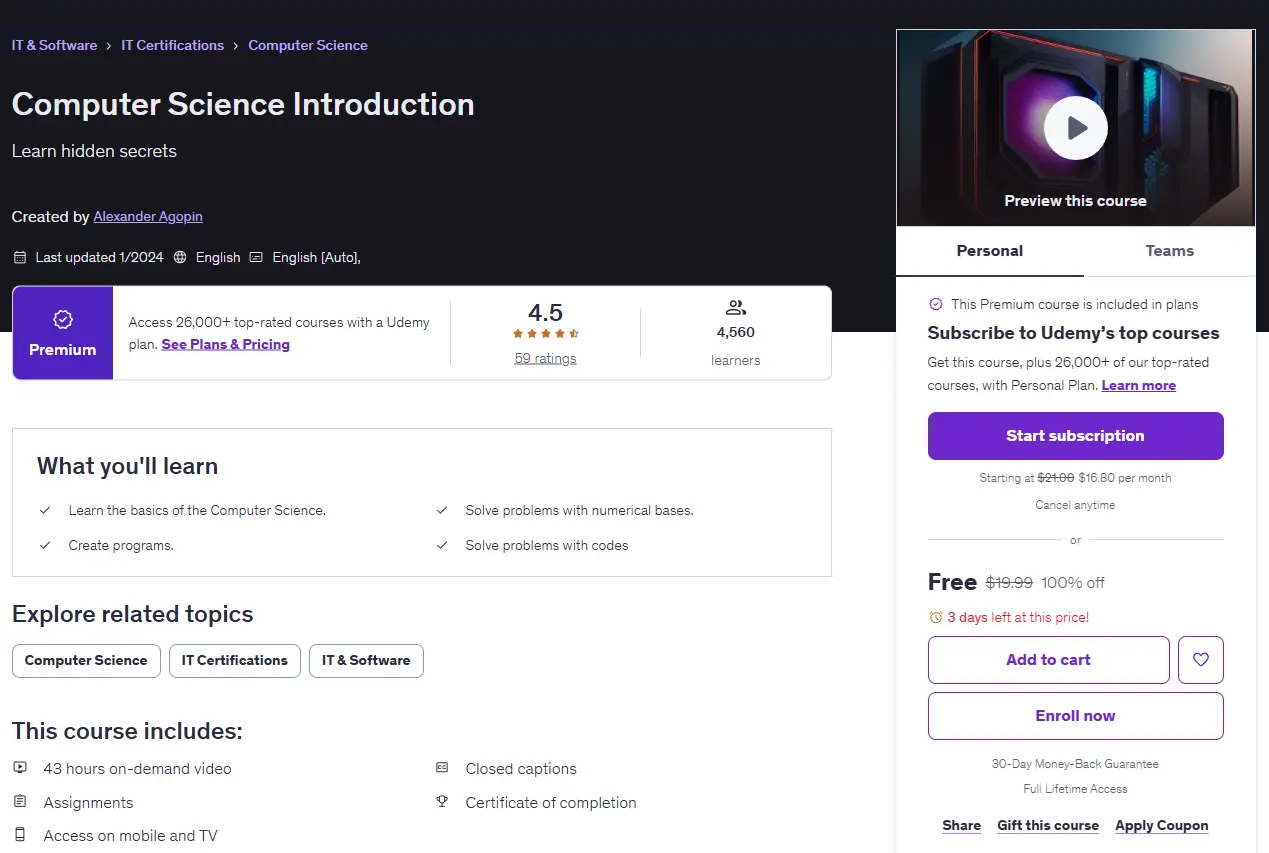Click the 4.5 rating score
Screen dimensions: 1269x853
point(546,311)
